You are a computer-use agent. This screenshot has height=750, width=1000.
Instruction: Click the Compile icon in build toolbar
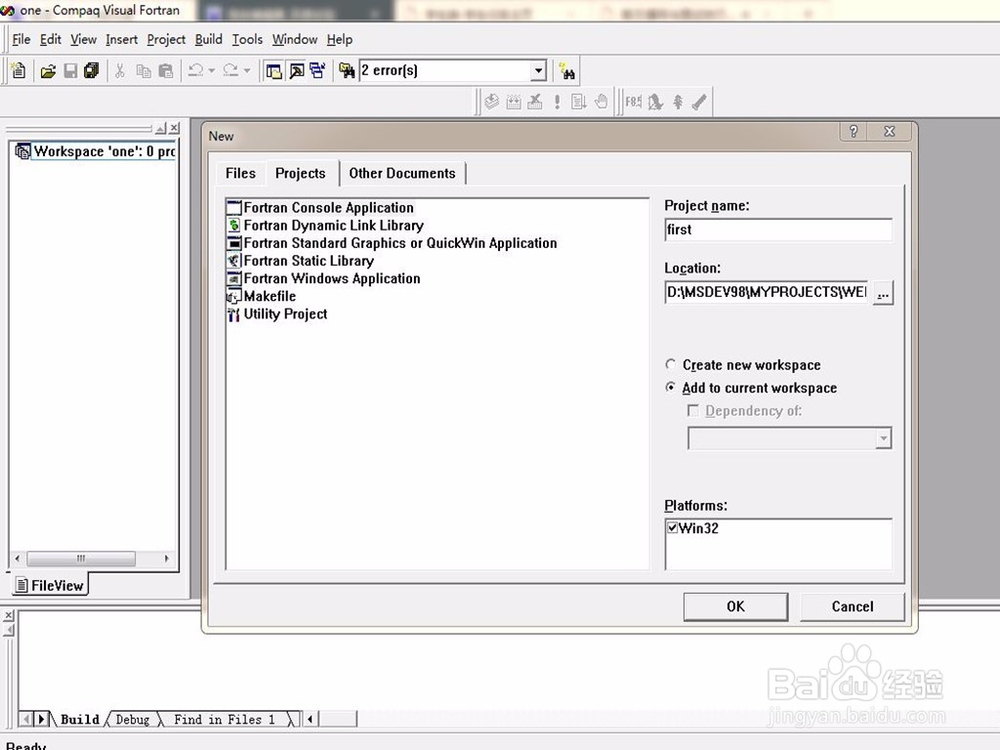coord(492,101)
